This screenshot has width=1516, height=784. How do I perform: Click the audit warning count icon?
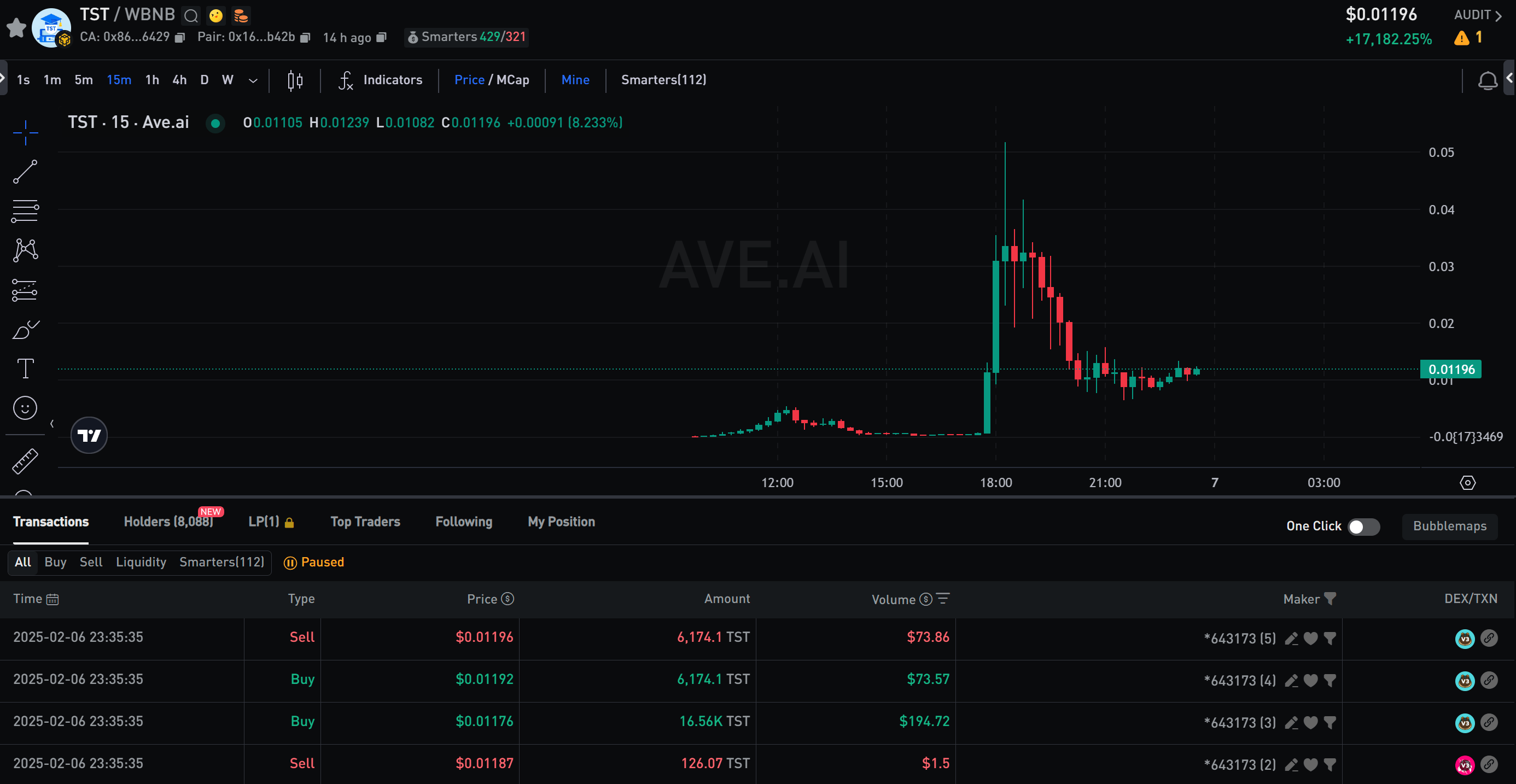[1468, 38]
